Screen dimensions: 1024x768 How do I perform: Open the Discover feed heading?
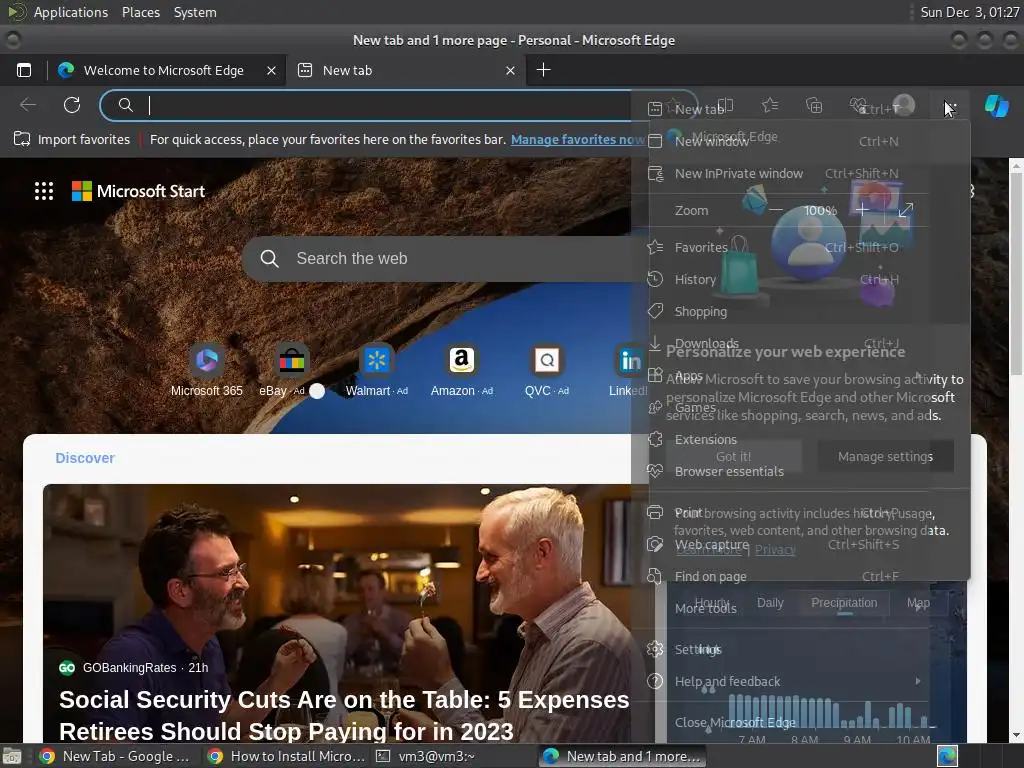pyautogui.click(x=85, y=458)
